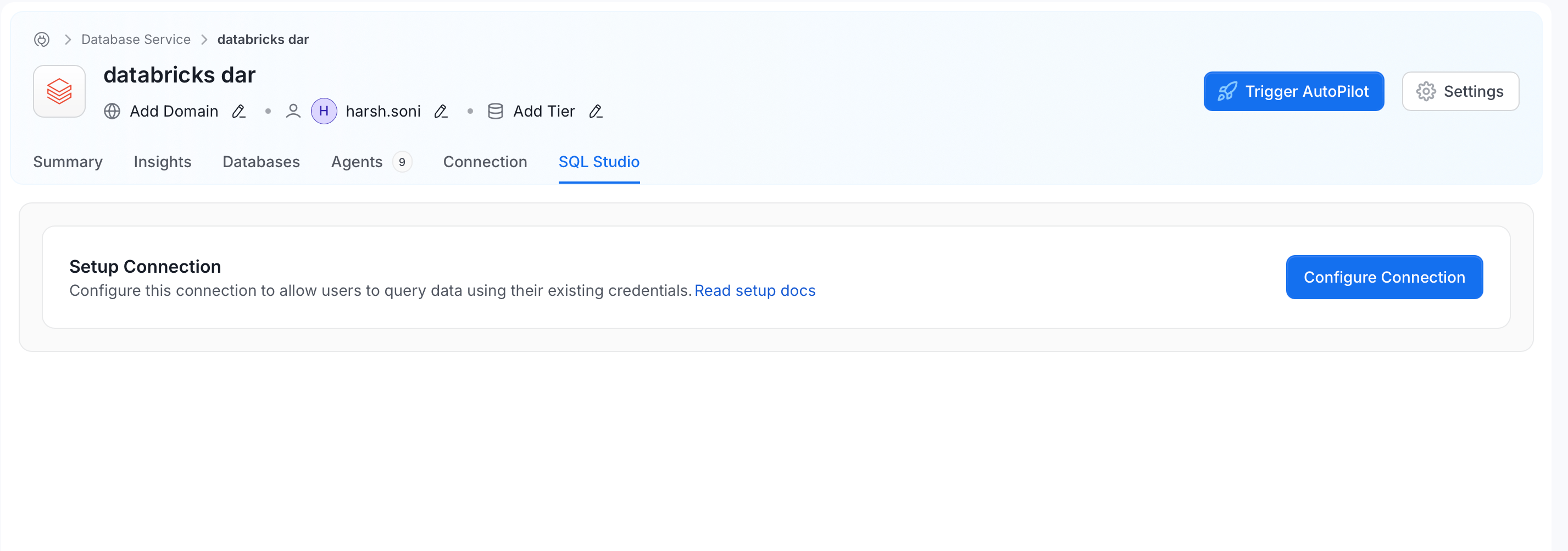Viewport: 1568px width, 551px height.
Task: Click the gear icon in Settings
Action: pos(1426,91)
